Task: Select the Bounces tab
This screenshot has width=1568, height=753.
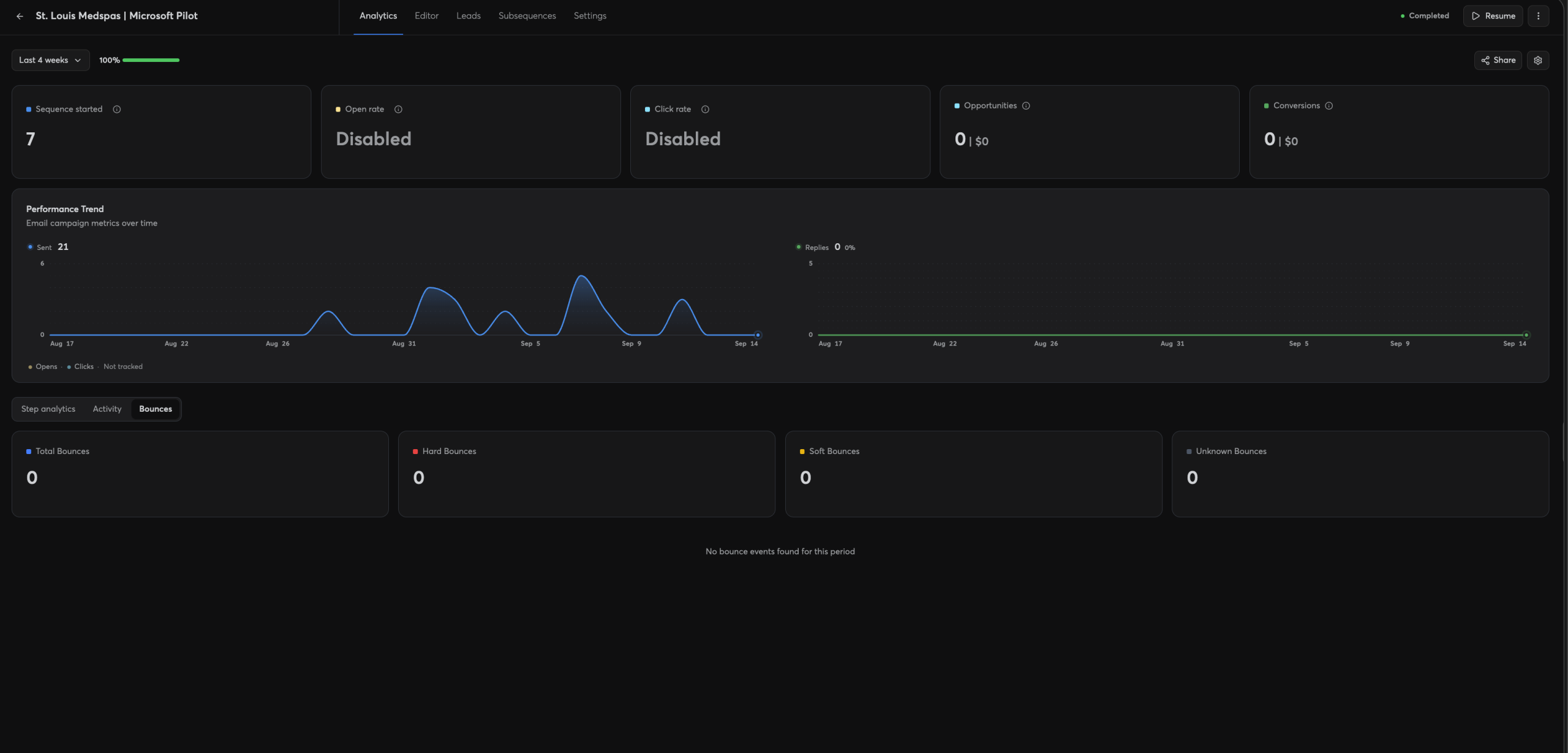Action: (156, 409)
